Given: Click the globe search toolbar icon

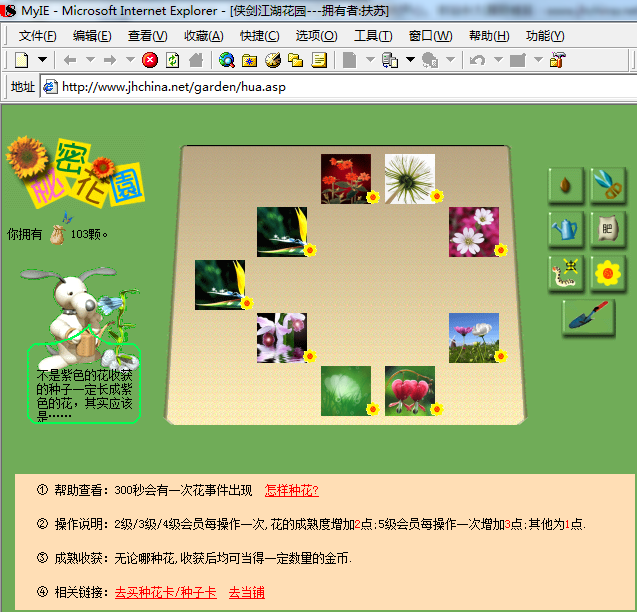Looking at the screenshot, I should click(x=227, y=60).
